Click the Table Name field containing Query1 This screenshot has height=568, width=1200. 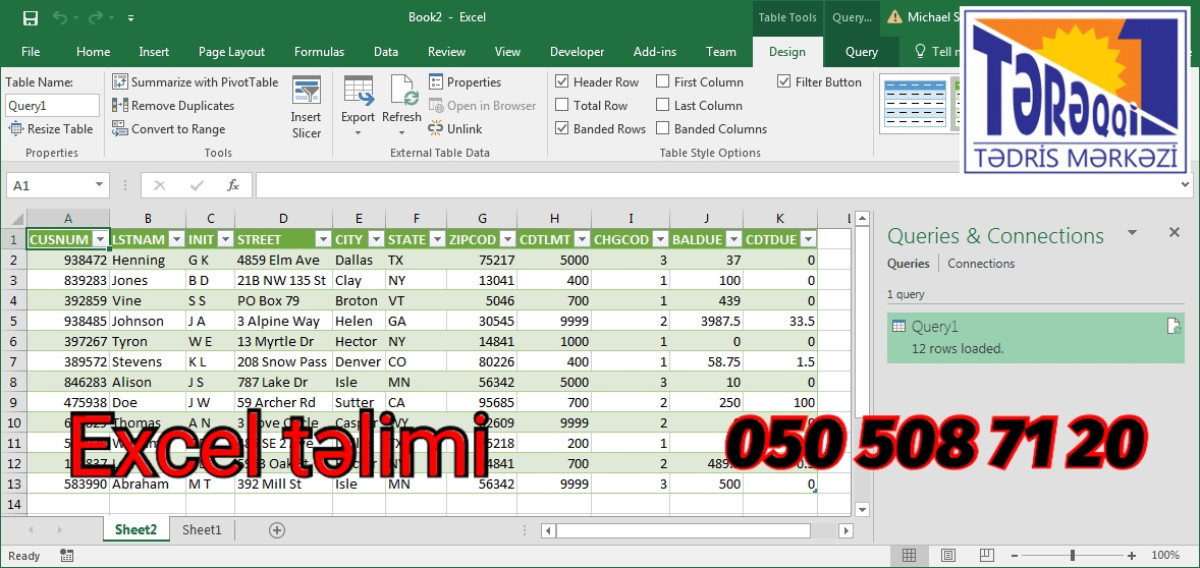(52, 105)
